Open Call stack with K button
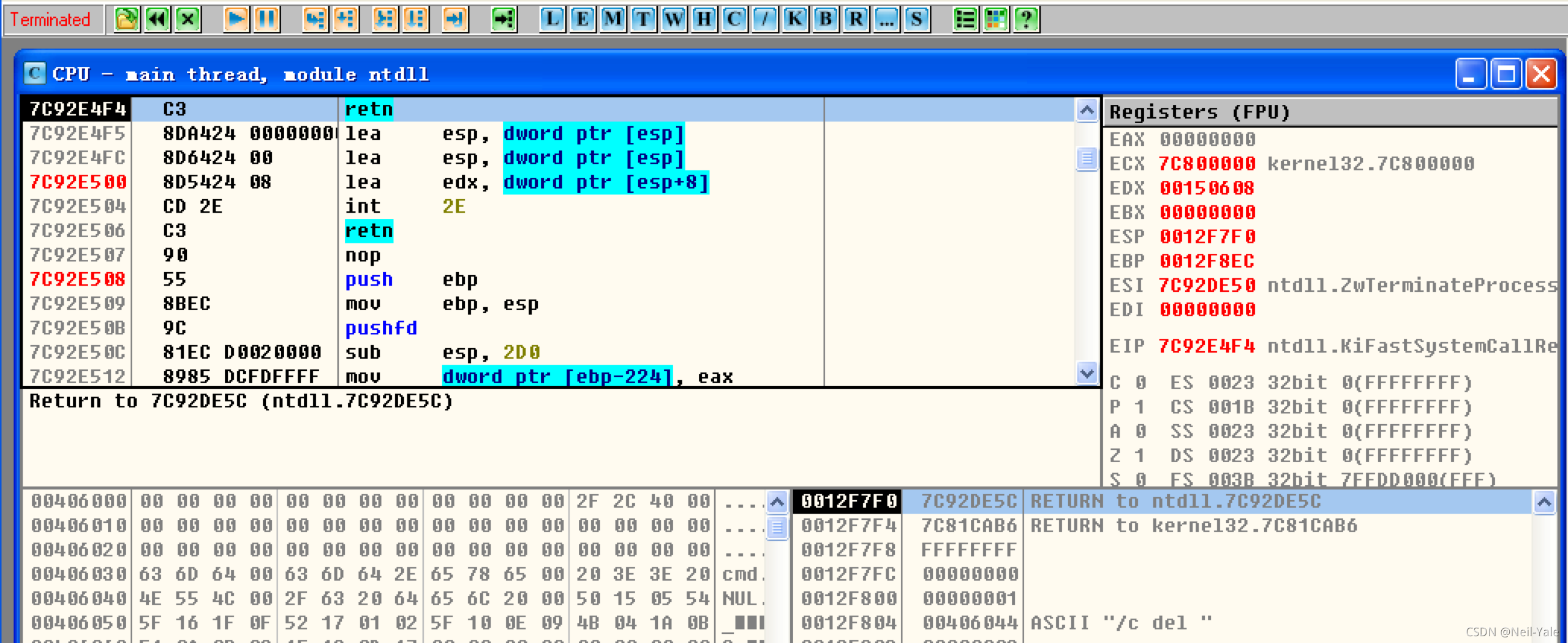 point(795,19)
